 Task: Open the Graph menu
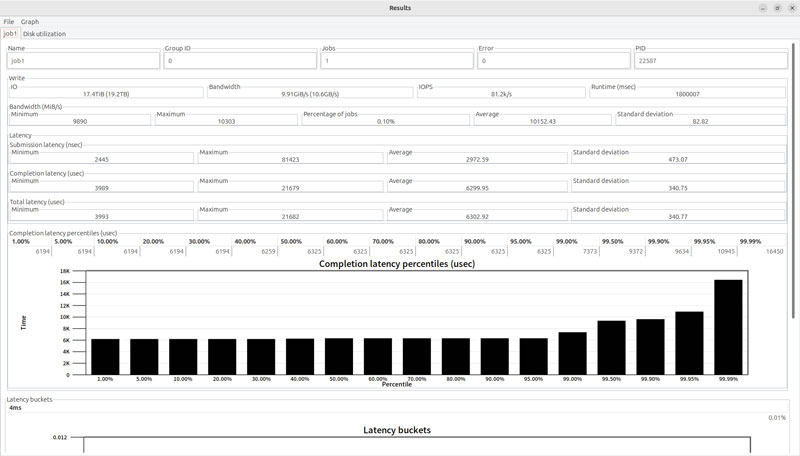pos(30,21)
